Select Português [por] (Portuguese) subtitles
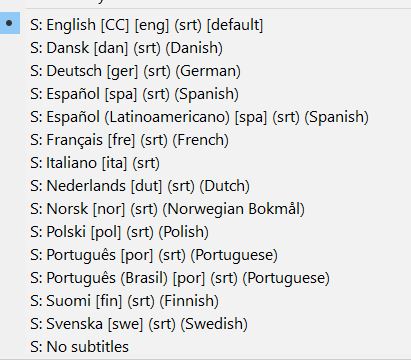 205,255
